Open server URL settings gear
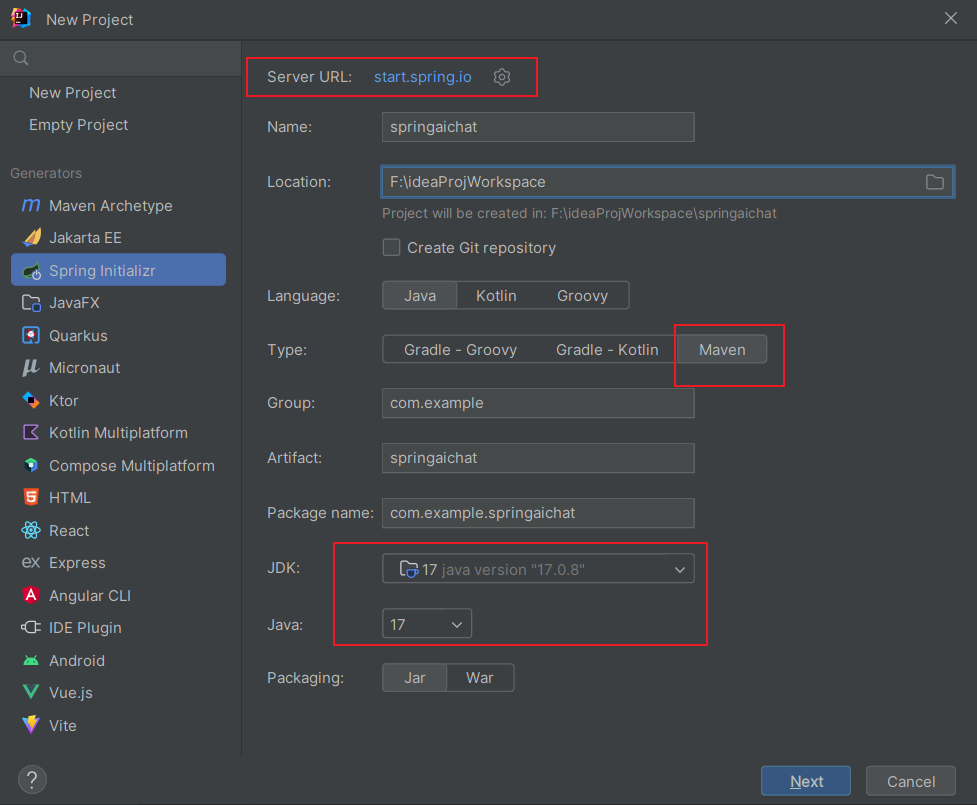977x805 pixels. (x=502, y=77)
